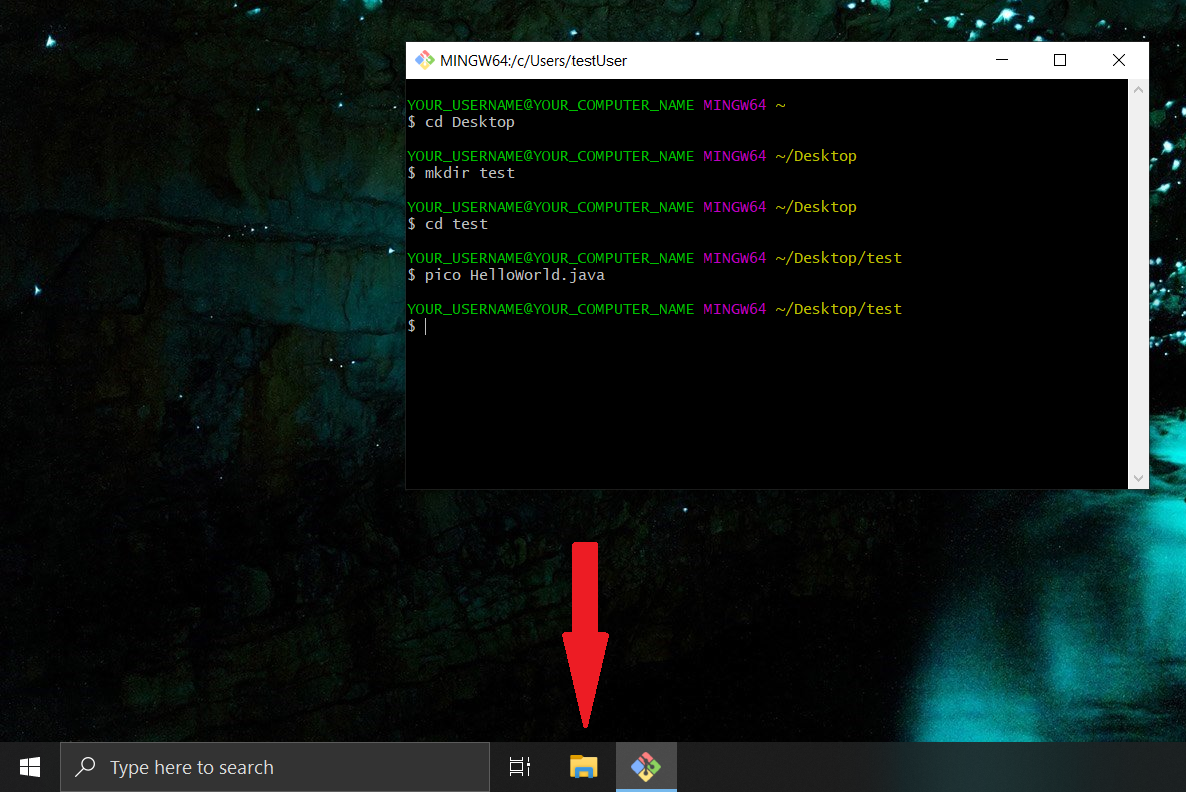Click the terminal scrollbar down arrow
The image size is (1186, 792).
pos(1138,478)
